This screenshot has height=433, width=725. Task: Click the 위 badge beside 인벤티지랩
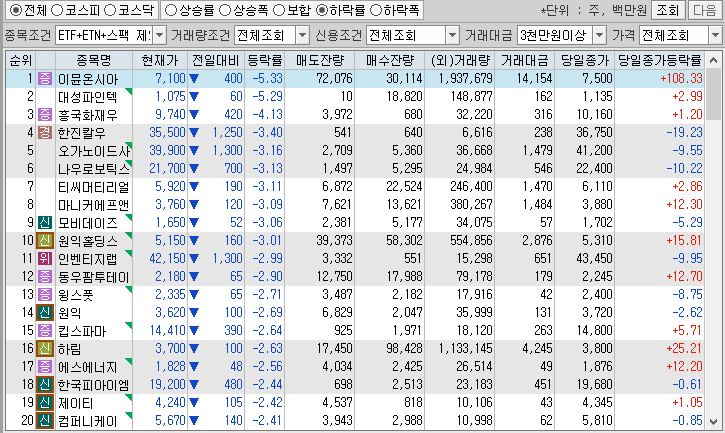pos(45,259)
